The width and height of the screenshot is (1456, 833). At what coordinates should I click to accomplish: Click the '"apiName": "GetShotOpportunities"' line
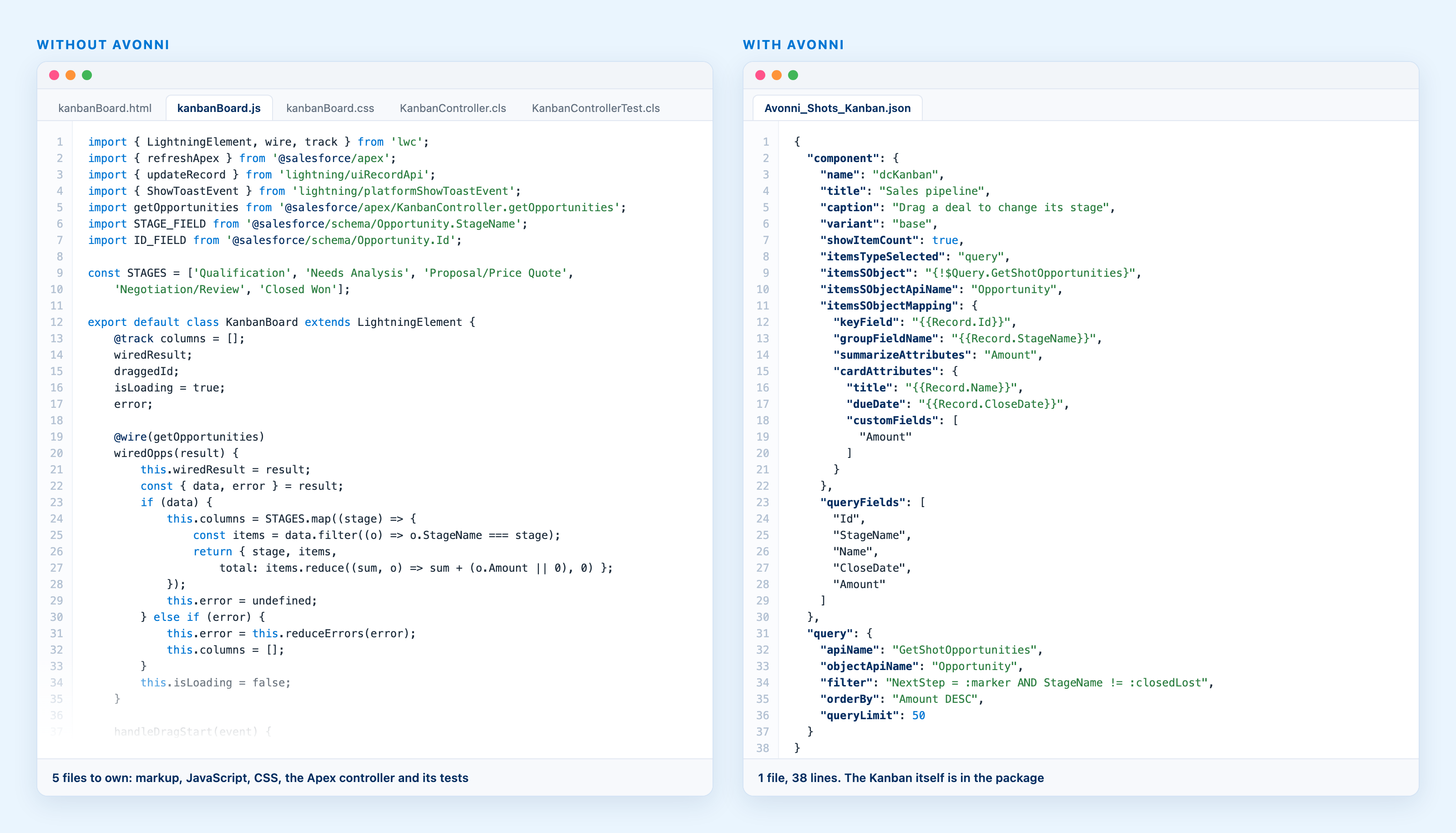pos(931,650)
